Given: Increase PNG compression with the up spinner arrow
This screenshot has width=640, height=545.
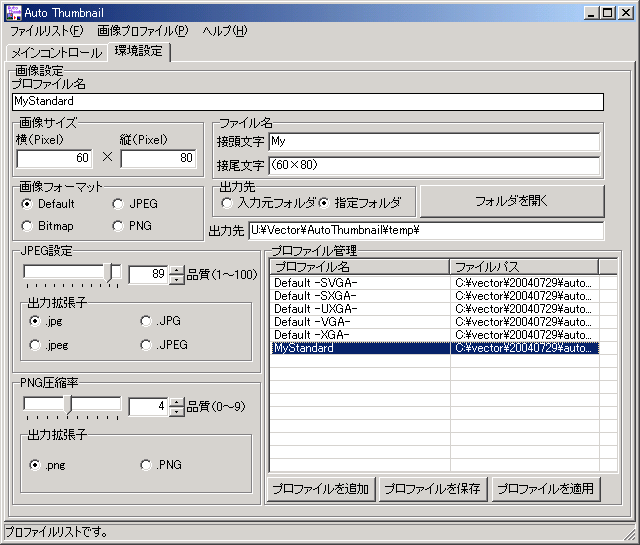Looking at the screenshot, I should click(x=177, y=402).
